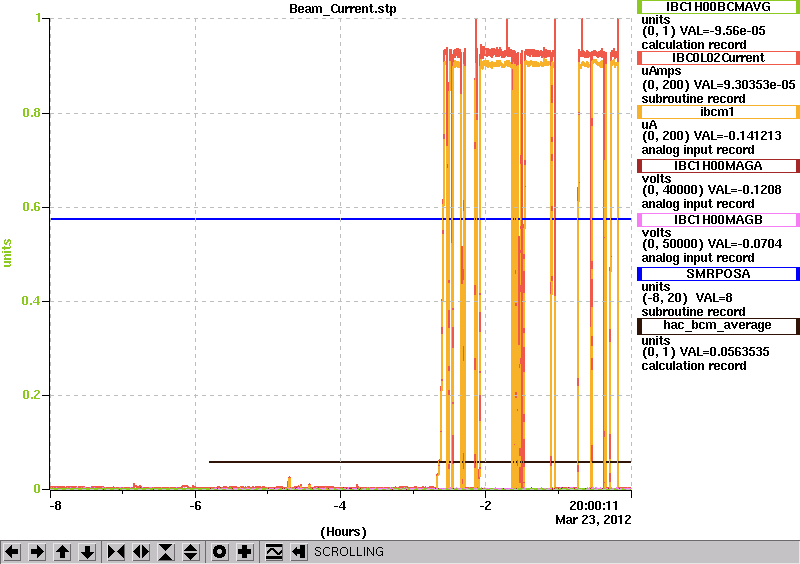Click the VAL=0.0563535 readout
The width and height of the screenshot is (800, 564).
(723, 352)
